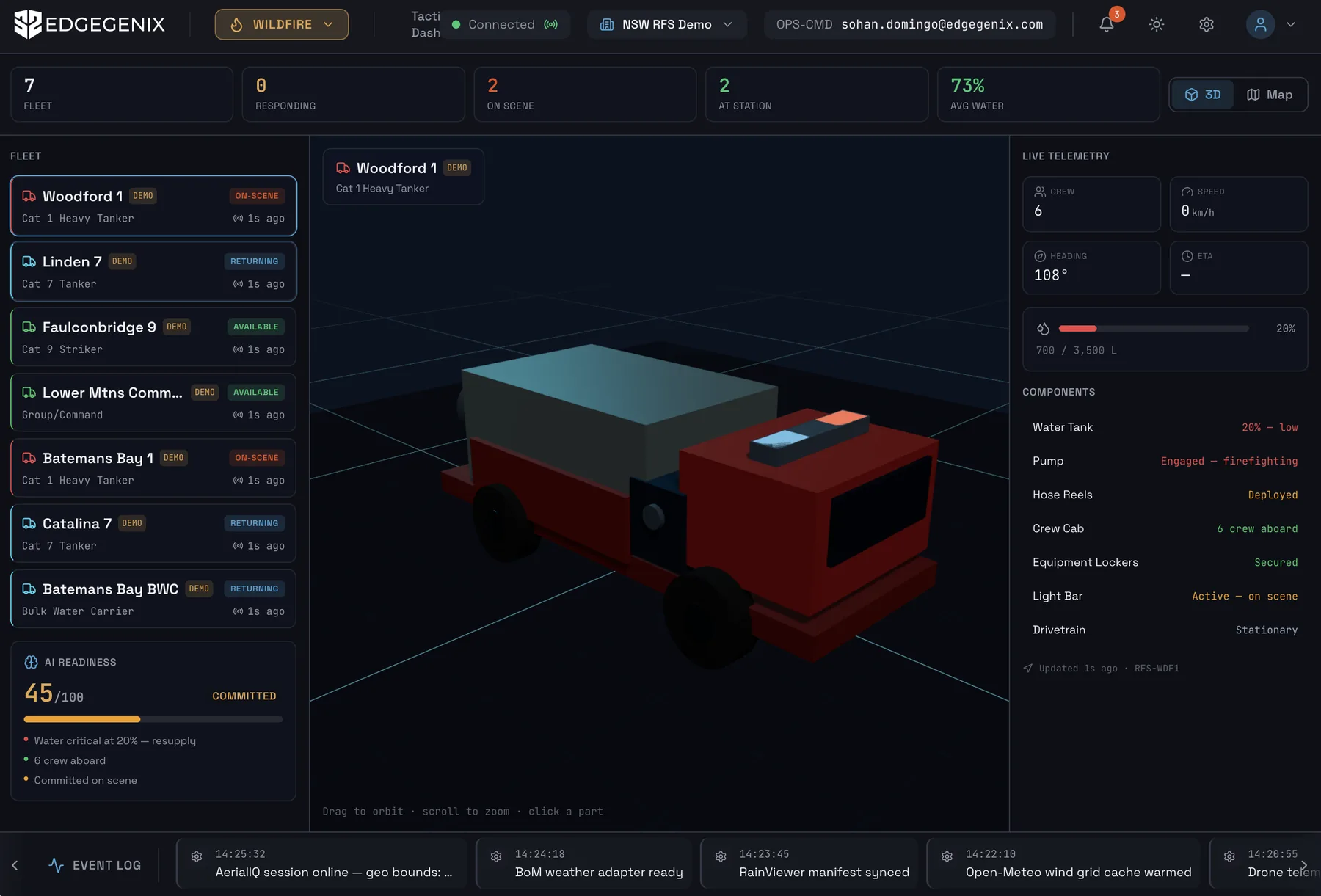Image resolution: width=1321 pixels, height=896 pixels.
Task: Select Woodford 1 in the fleet list
Action: [x=153, y=206]
